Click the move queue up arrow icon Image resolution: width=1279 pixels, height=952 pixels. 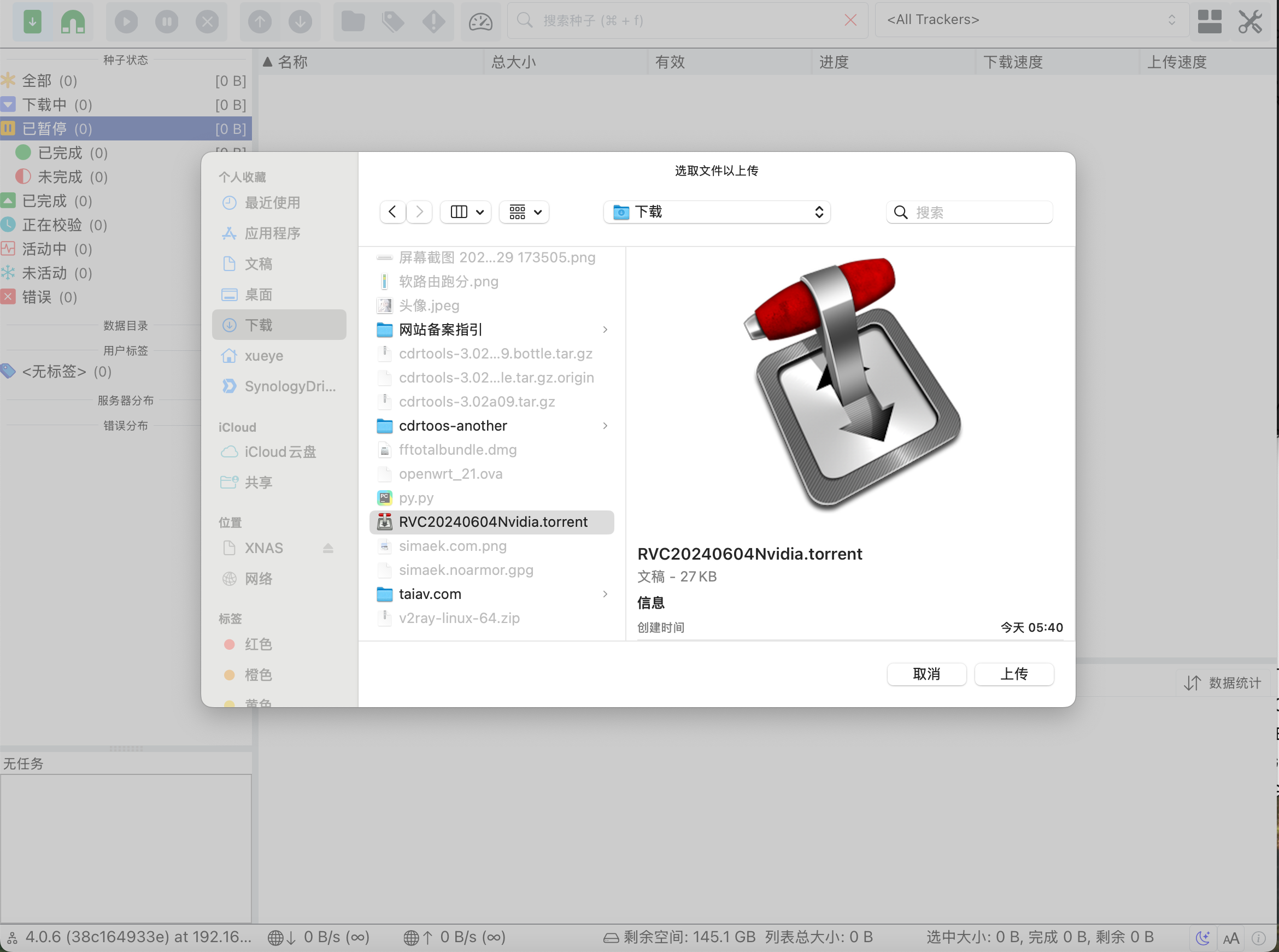(x=260, y=22)
